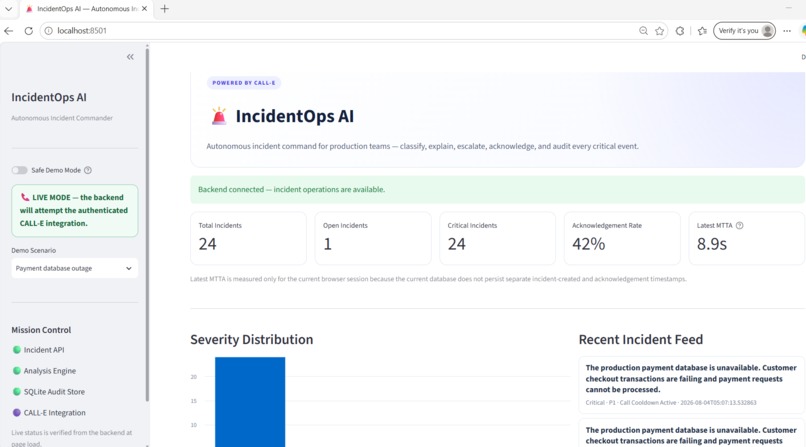Bookmark this page with star icon
806x447 pixels.
(660, 31)
